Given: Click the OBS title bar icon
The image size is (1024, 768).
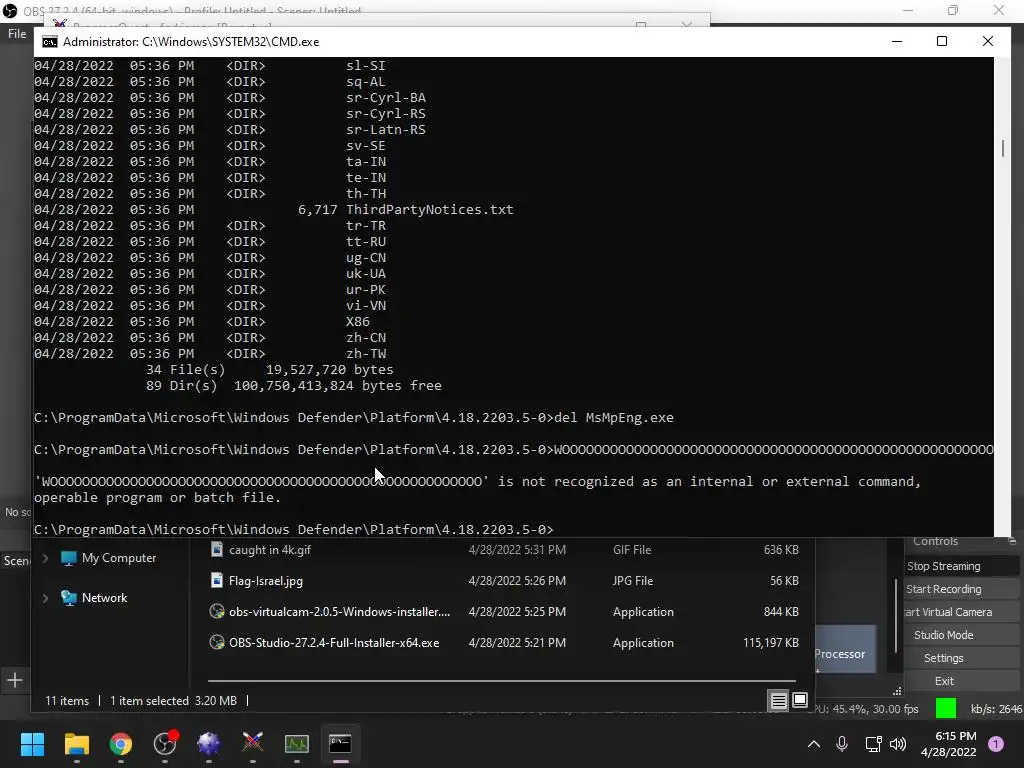Looking at the screenshot, I should click(x=10, y=11).
